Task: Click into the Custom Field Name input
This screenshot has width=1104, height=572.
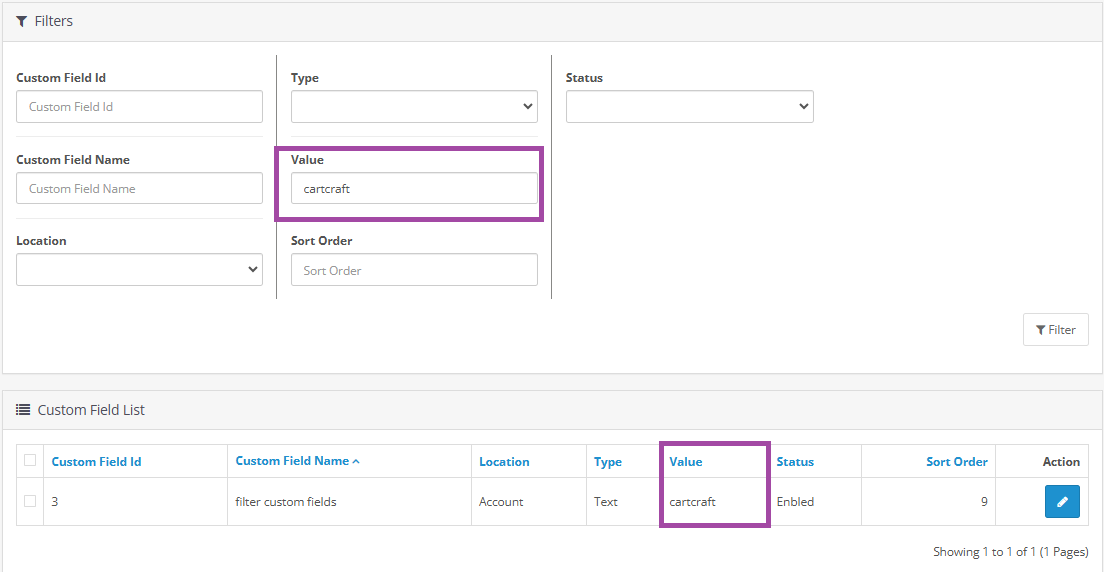Action: tap(139, 188)
